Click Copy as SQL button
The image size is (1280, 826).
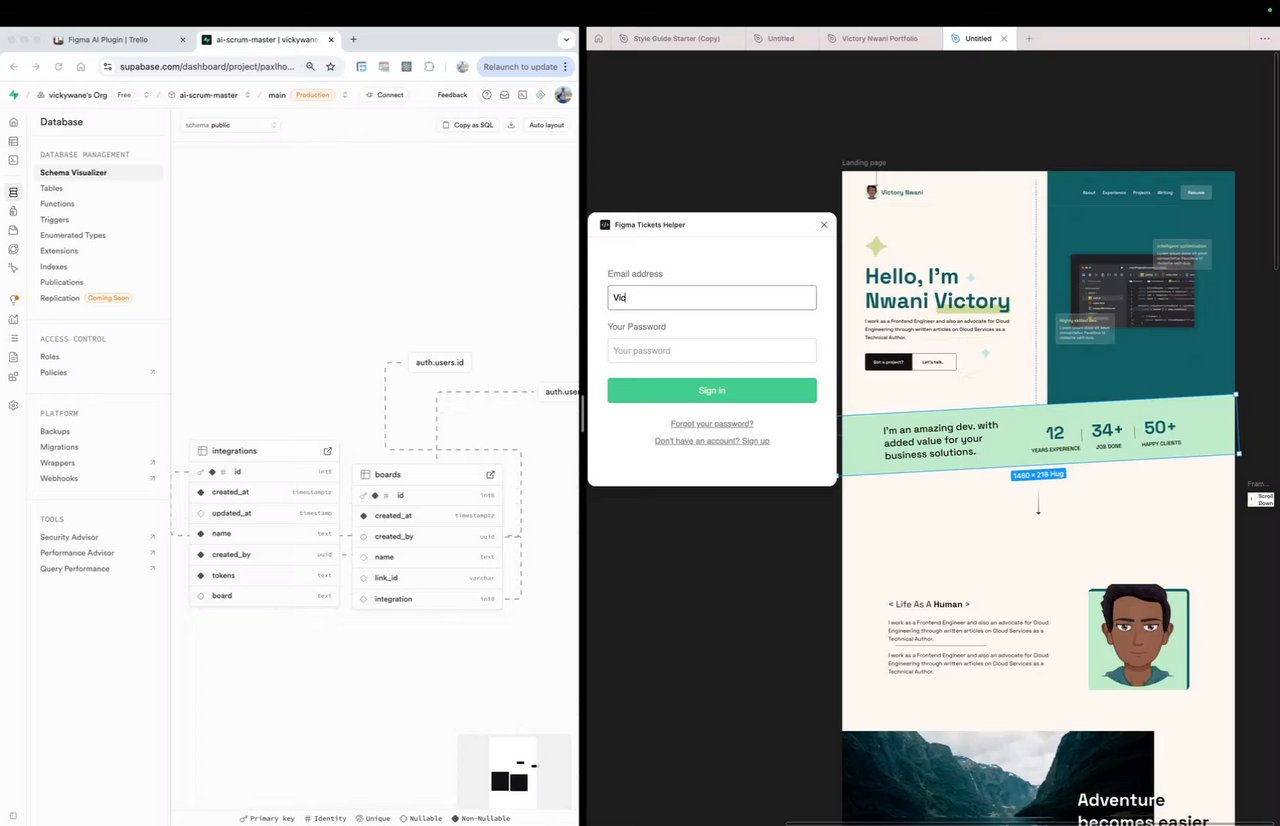pyautogui.click(x=468, y=125)
